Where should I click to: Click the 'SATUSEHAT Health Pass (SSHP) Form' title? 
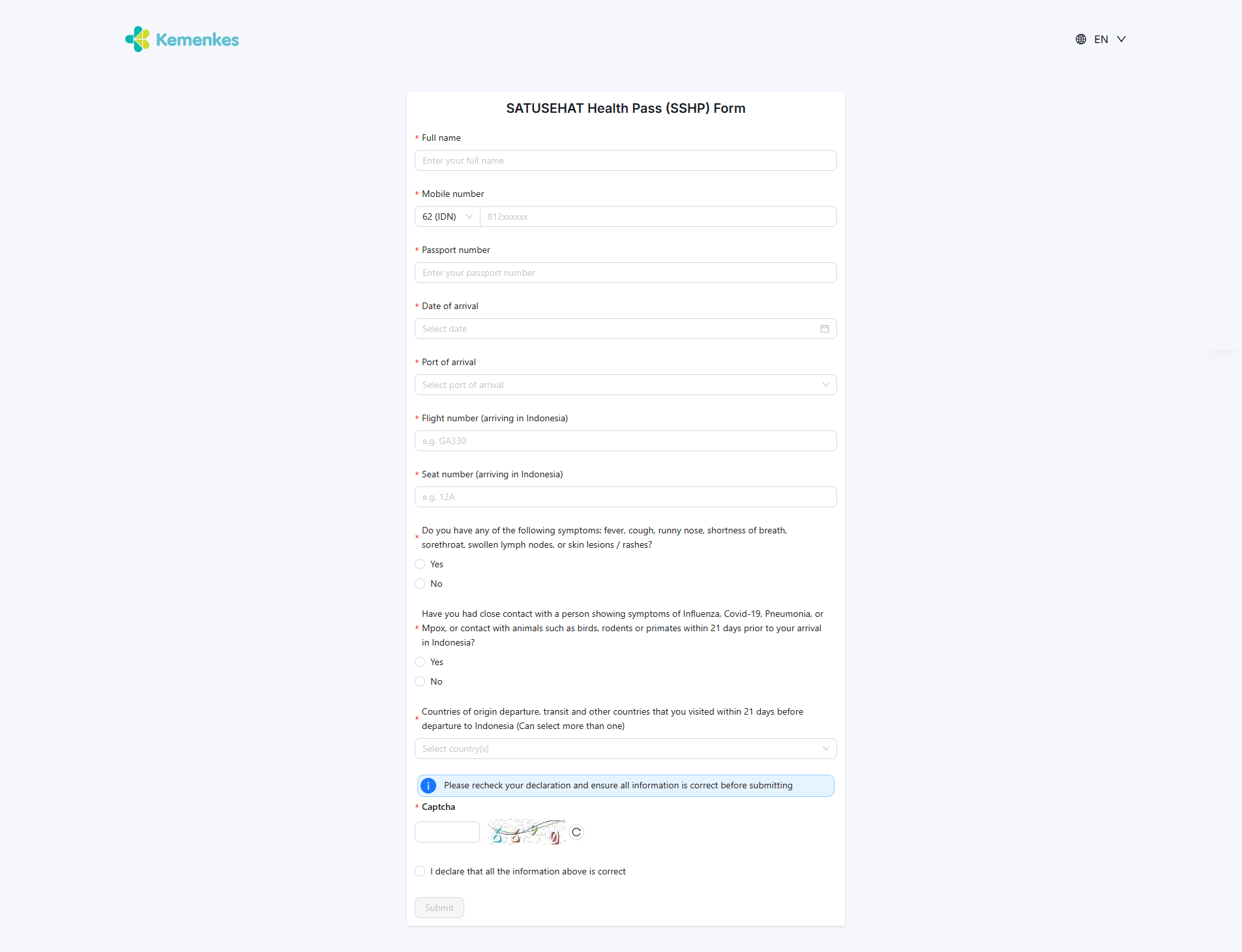[625, 108]
